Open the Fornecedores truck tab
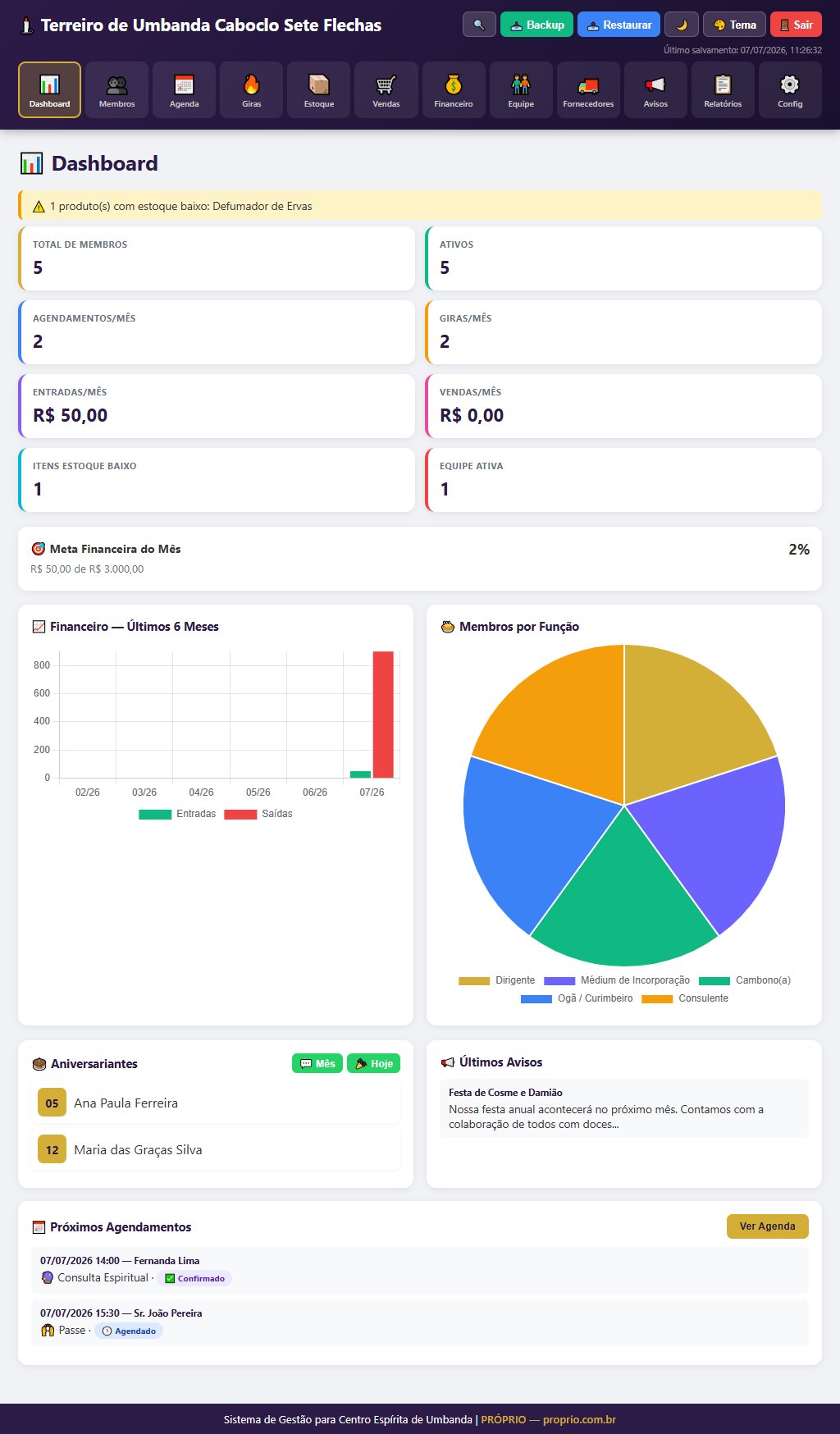This screenshot has height=1434, width=840. click(x=587, y=90)
